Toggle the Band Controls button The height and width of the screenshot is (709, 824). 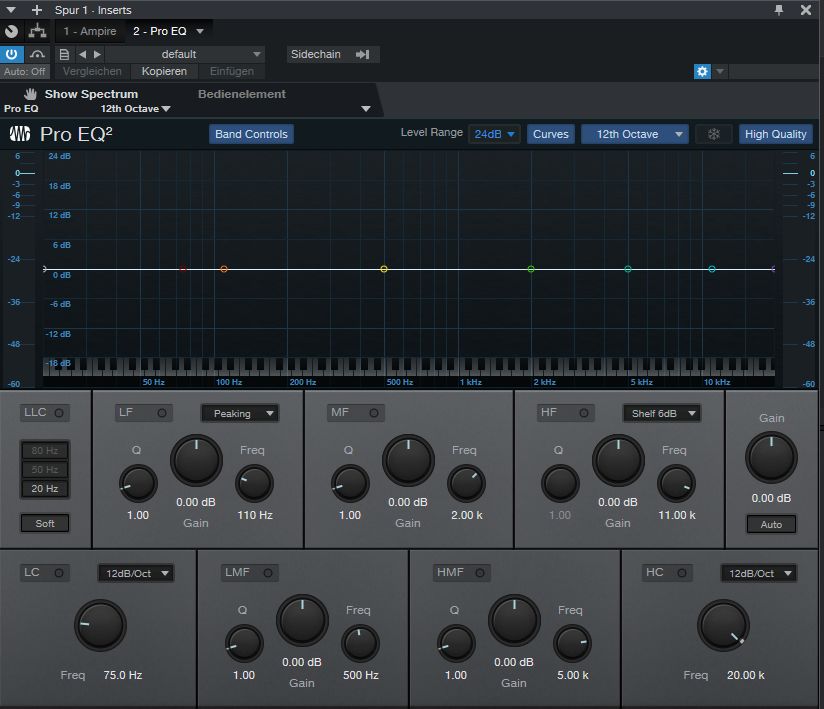click(x=251, y=134)
